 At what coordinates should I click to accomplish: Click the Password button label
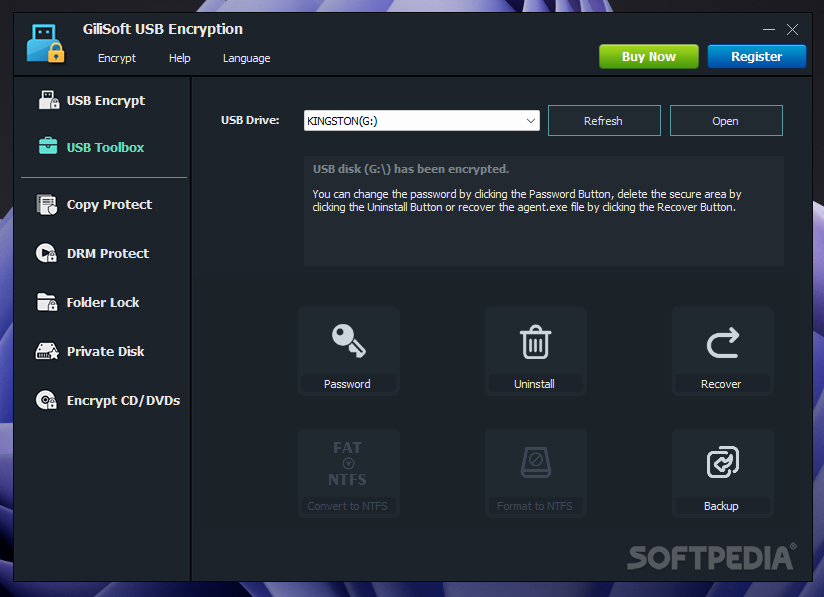click(x=347, y=384)
